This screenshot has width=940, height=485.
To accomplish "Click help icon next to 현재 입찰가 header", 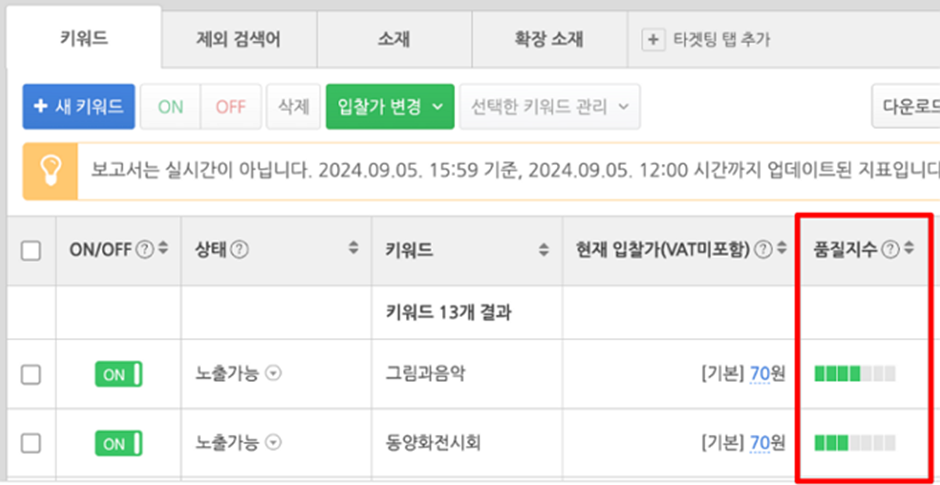I will tap(763, 251).
